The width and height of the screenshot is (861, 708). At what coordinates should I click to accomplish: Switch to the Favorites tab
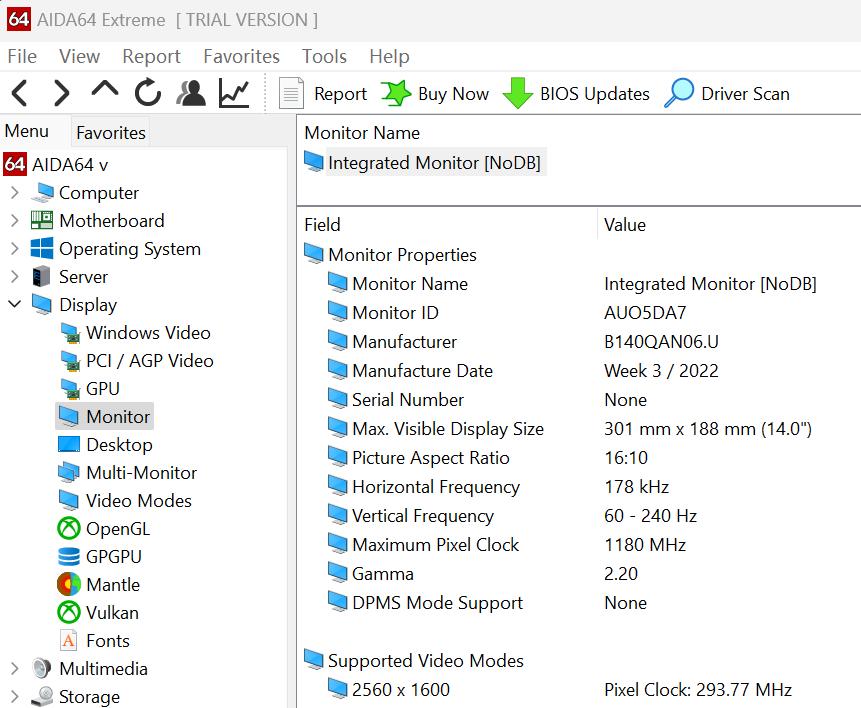click(x=111, y=132)
